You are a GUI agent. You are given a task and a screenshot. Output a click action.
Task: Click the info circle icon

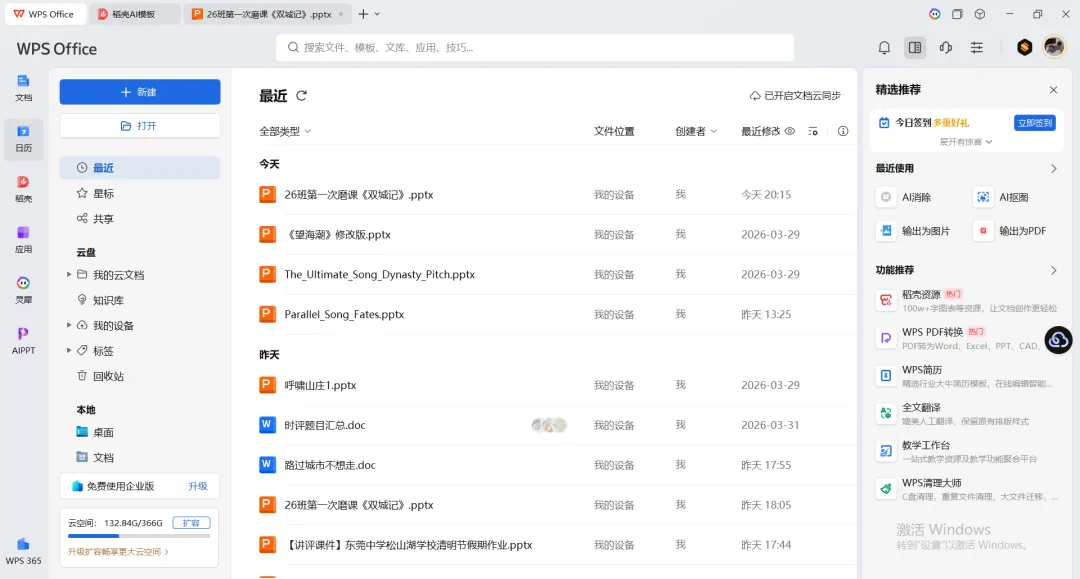pos(843,131)
